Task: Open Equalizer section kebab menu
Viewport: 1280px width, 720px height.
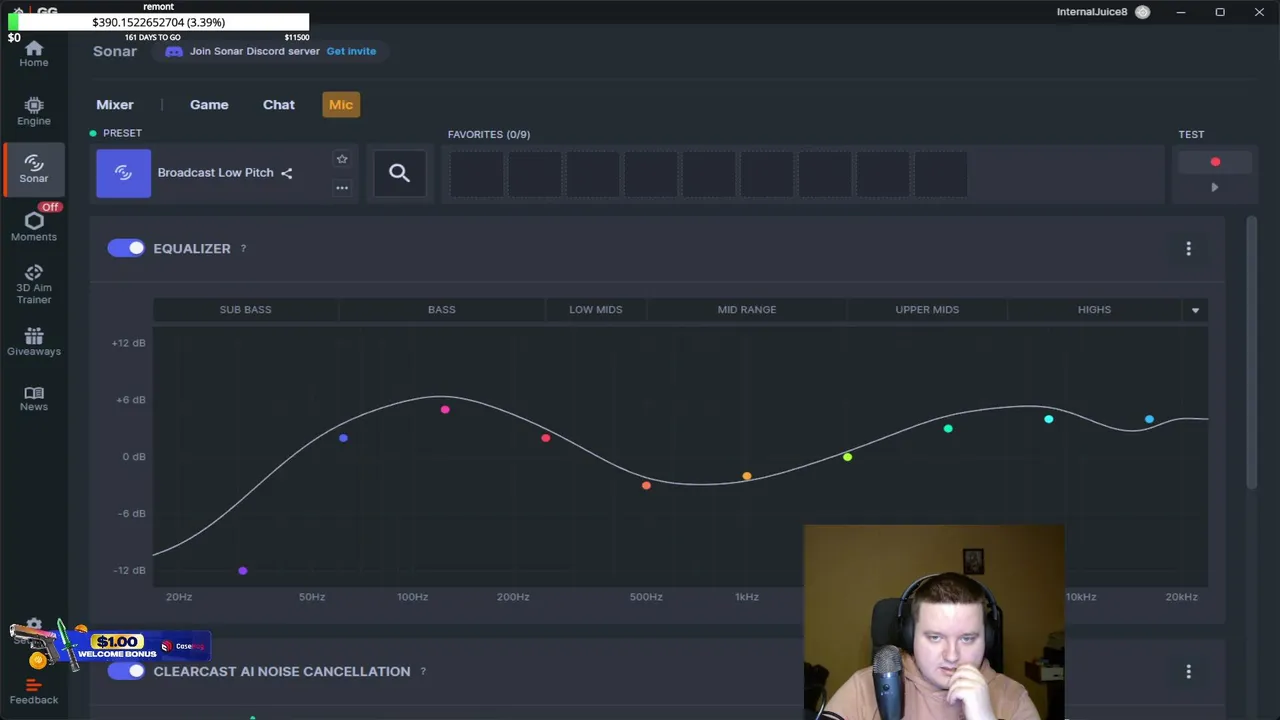Action: (1188, 249)
